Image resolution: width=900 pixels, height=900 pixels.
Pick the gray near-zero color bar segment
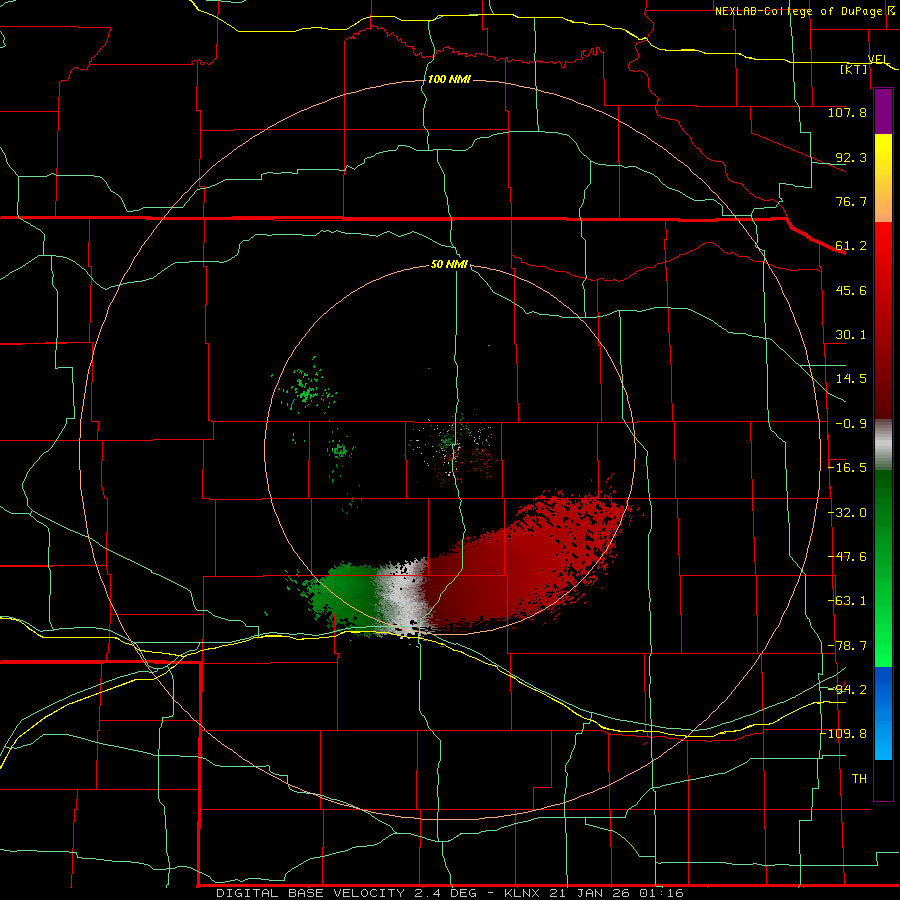883,445
